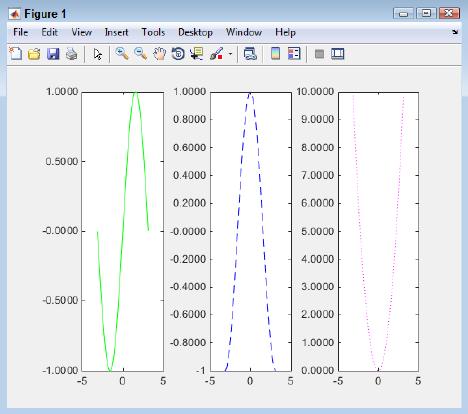Click the Link Plot icon

pos(250,54)
